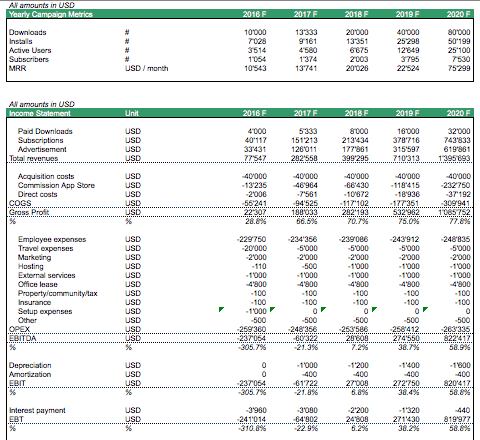The image size is (480, 440).
Task: Select Subscribers value 3'795 for 2019 F
Action: click(x=410, y=59)
